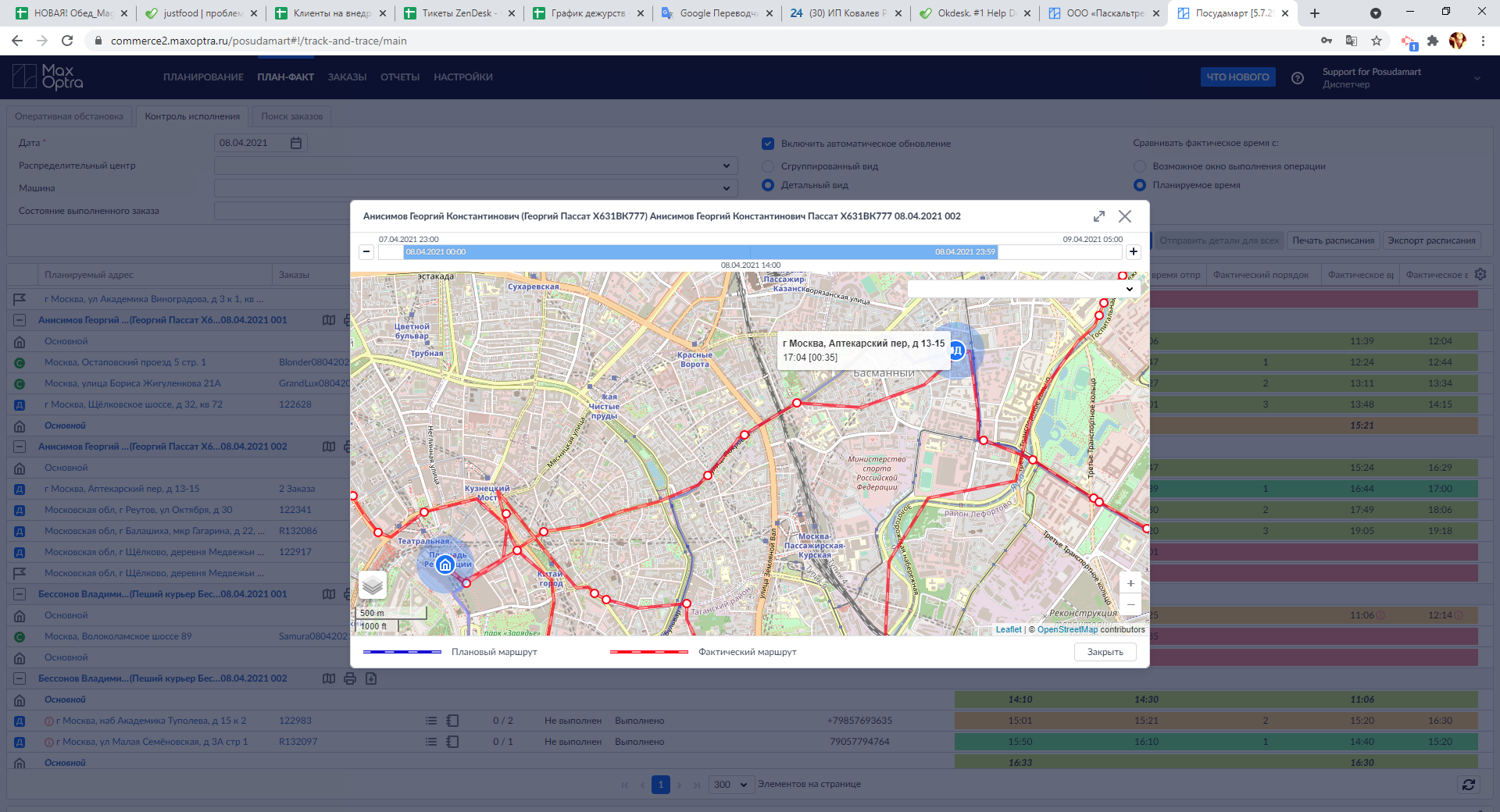Viewport: 1500px width, 812px height.
Task: Open order list icon for 122983
Action: 430,721
